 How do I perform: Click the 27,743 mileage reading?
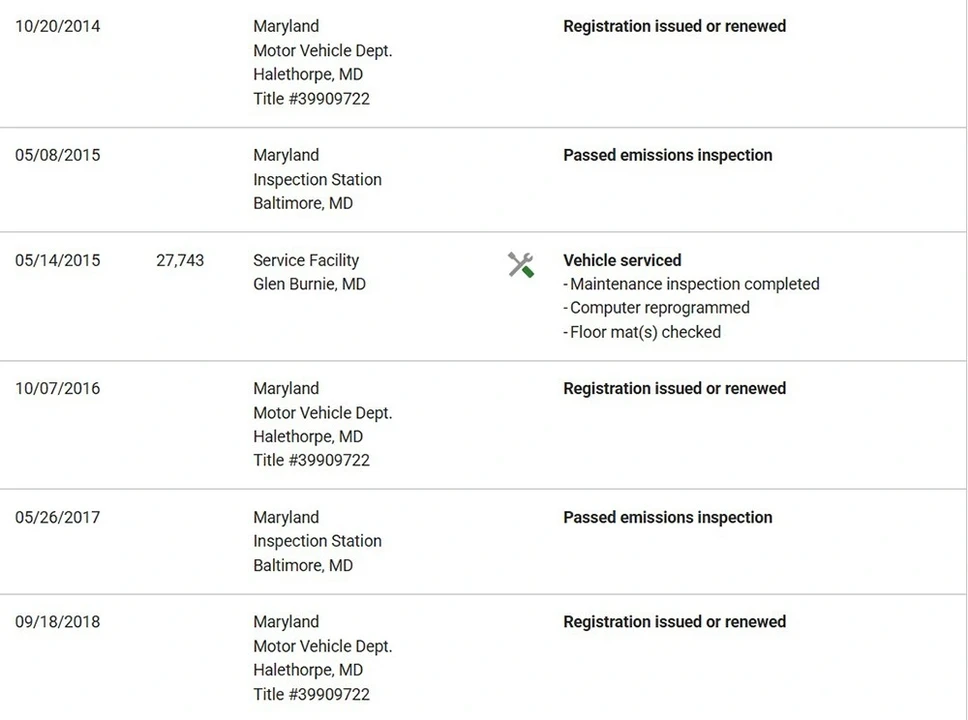(180, 261)
